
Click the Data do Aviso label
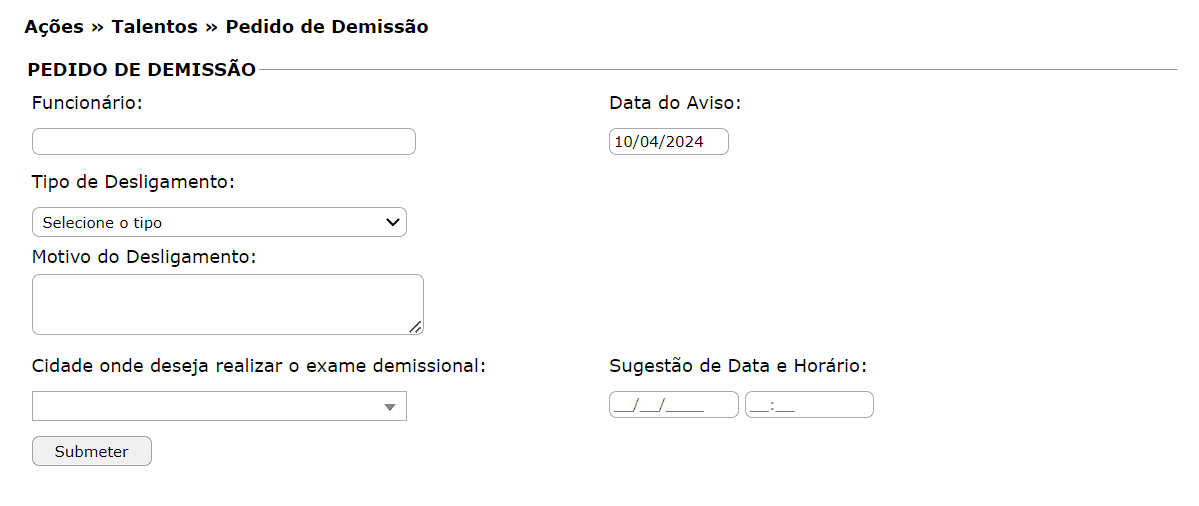675,103
